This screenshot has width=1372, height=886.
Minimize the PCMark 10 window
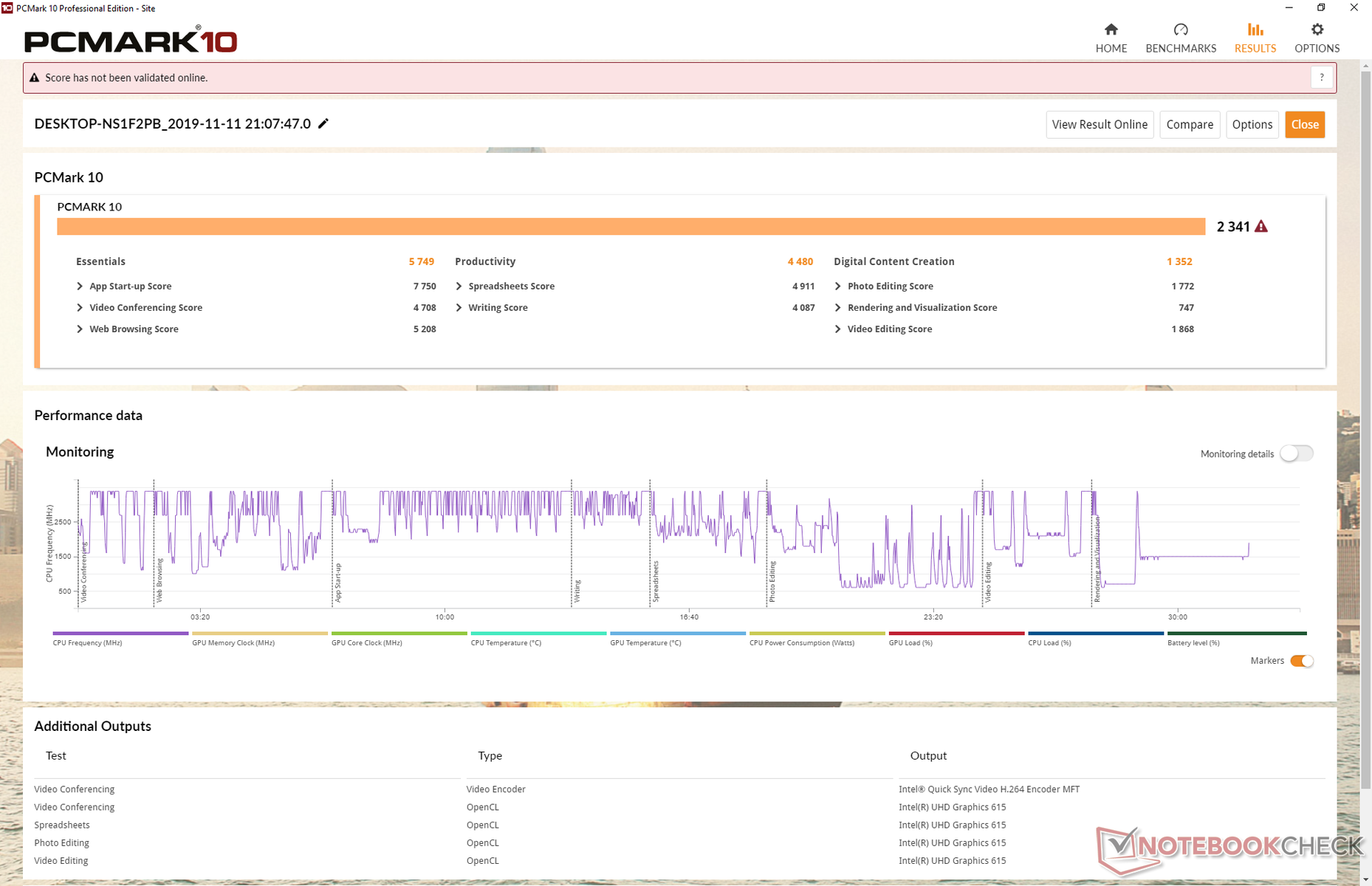[1289, 8]
